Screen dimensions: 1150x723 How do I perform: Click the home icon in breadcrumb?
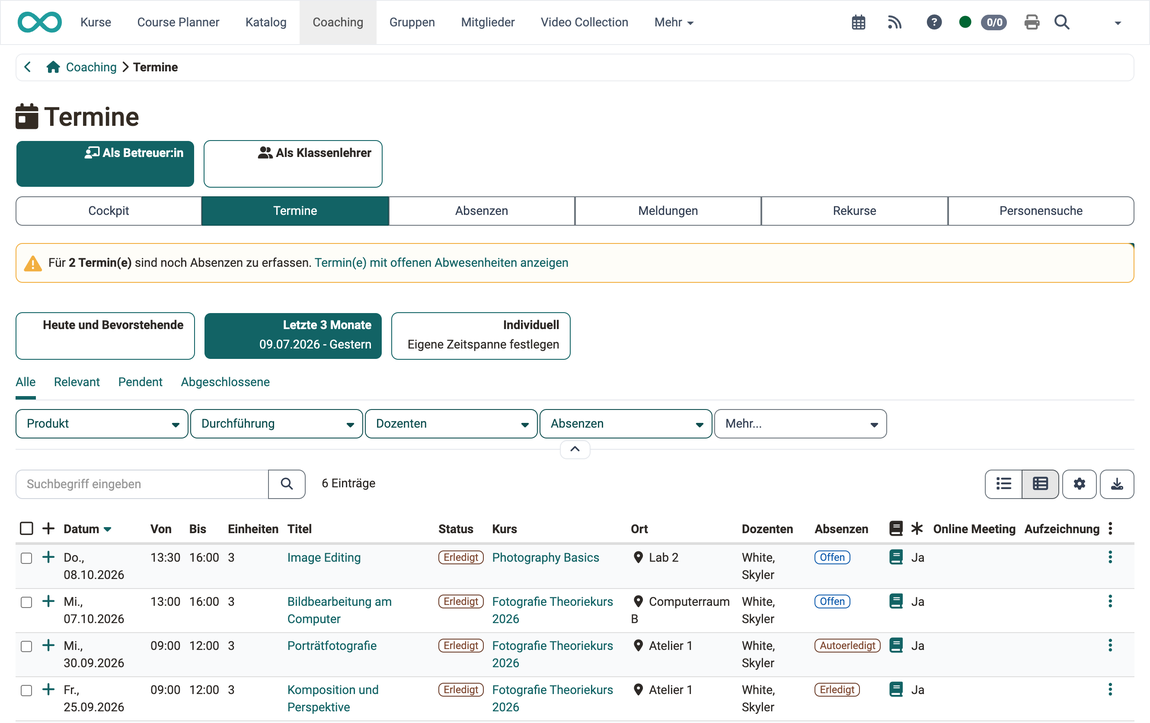coord(53,67)
